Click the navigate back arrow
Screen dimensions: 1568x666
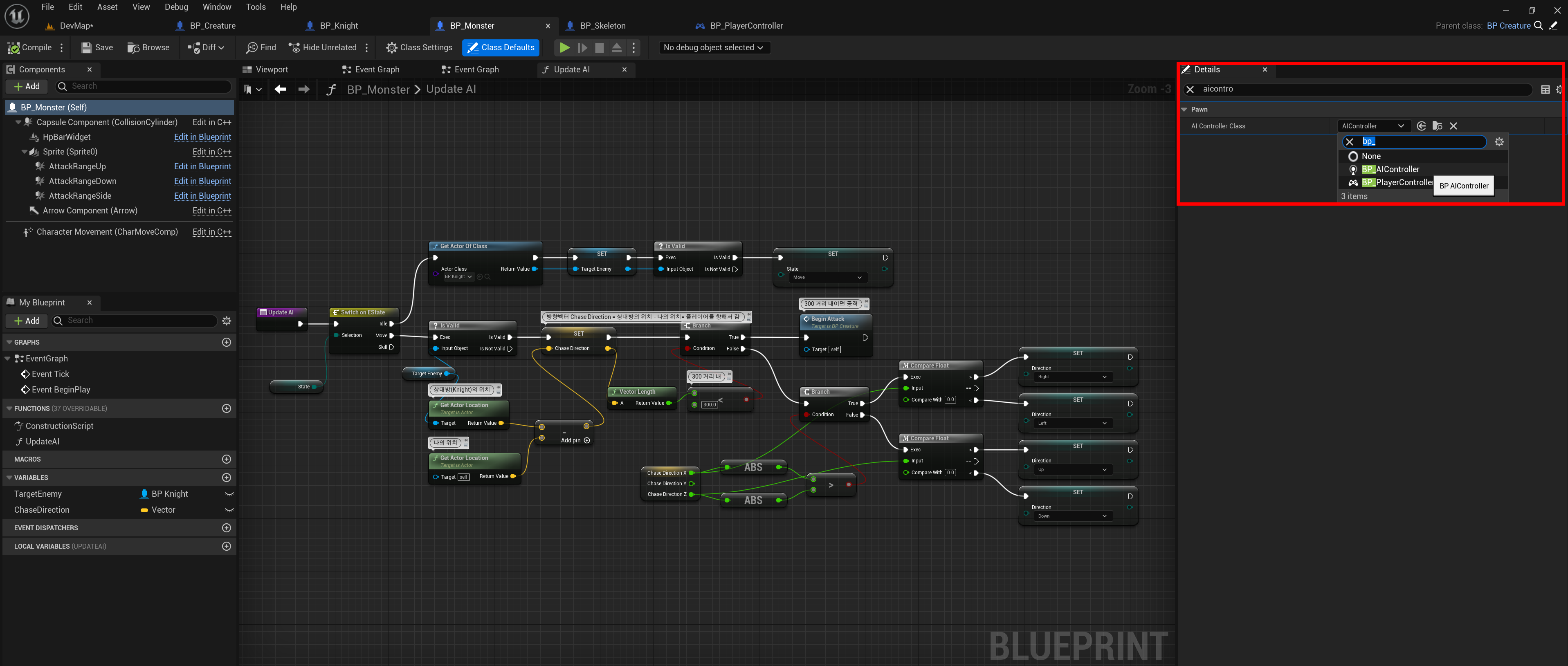pos(280,90)
